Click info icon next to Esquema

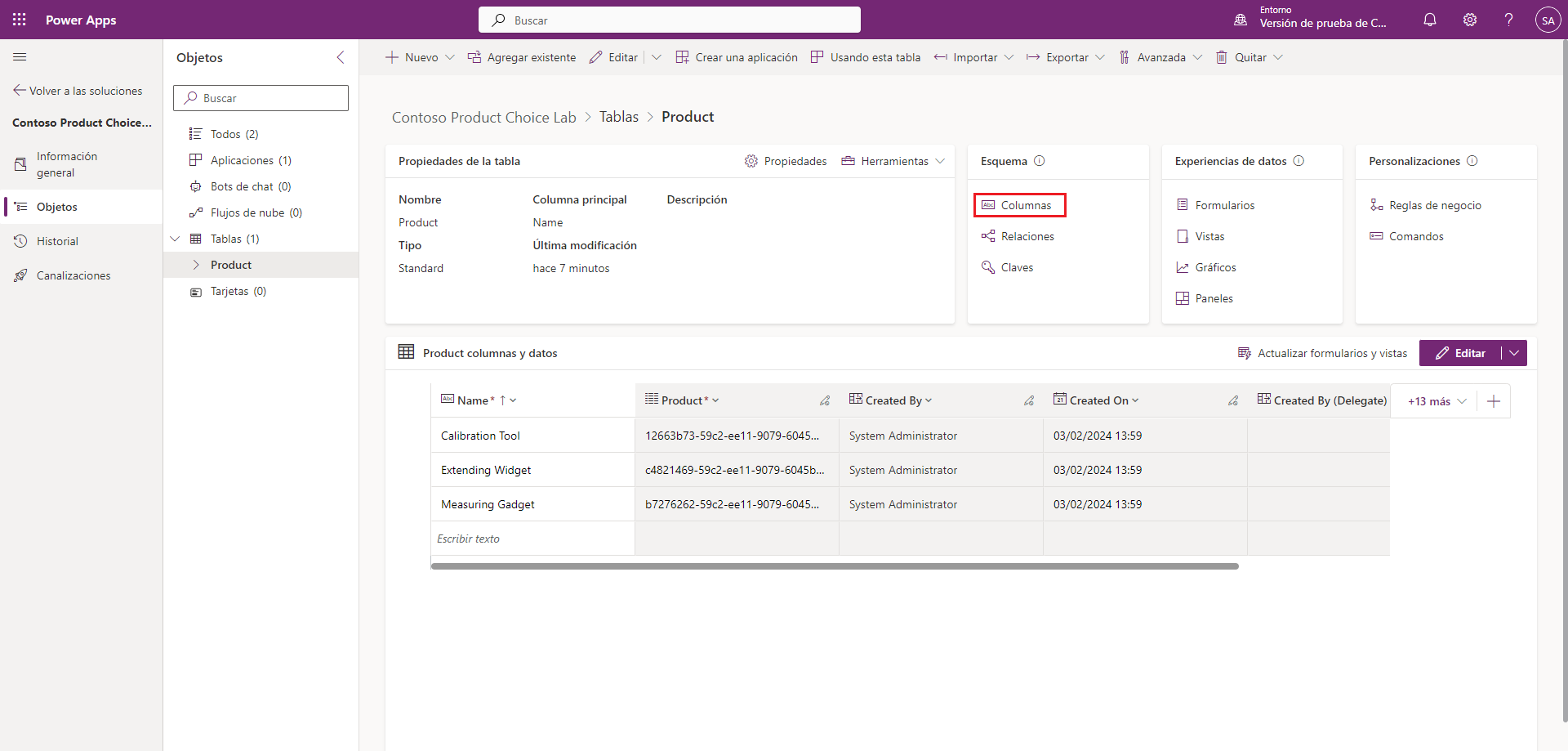click(1040, 161)
